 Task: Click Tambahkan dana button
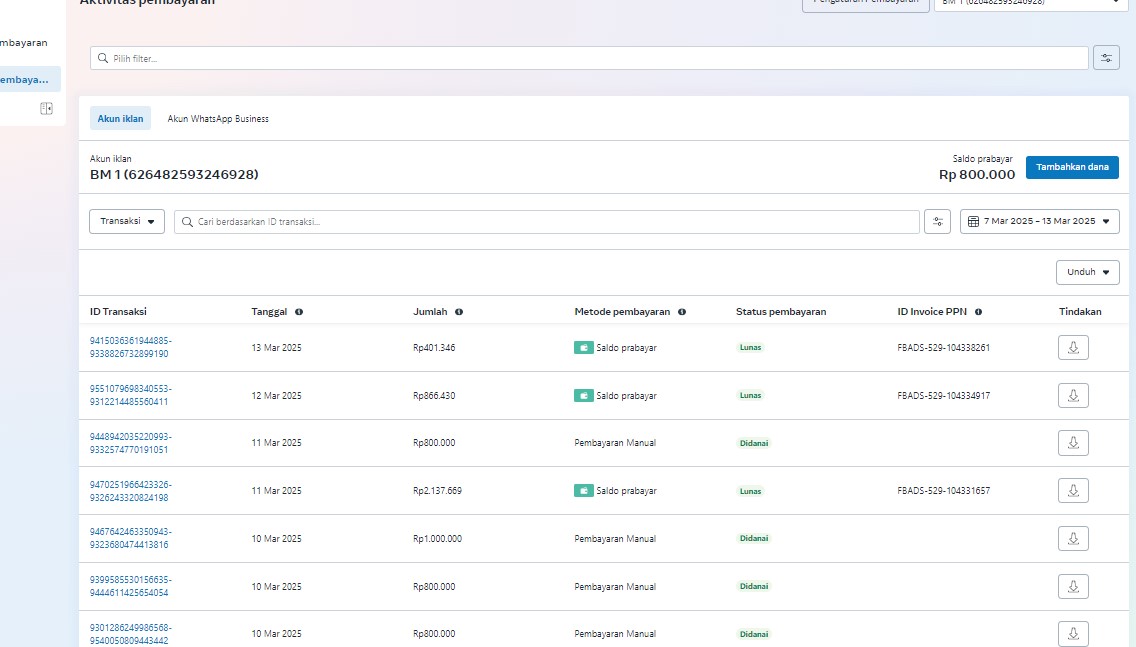1072,167
